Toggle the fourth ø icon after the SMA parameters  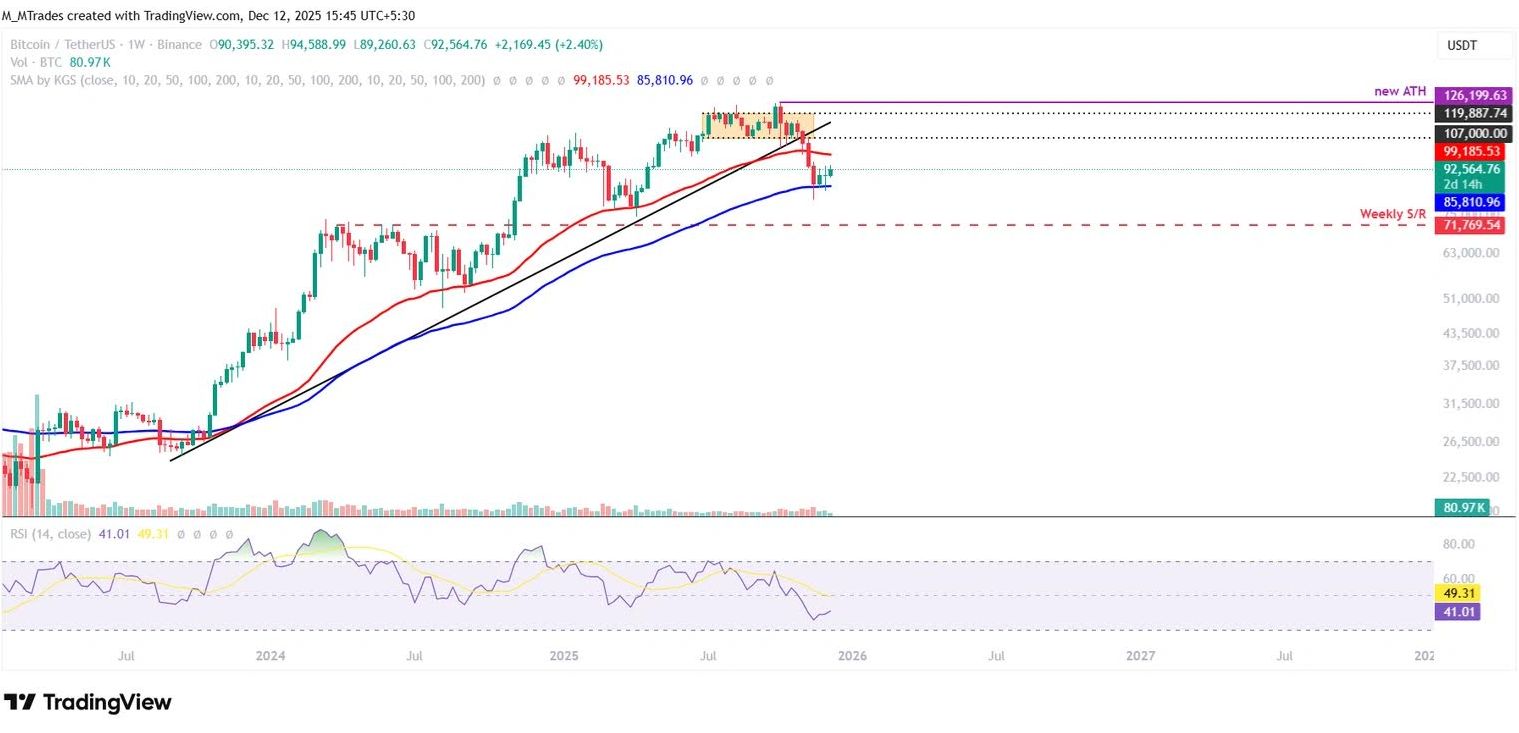click(x=544, y=80)
